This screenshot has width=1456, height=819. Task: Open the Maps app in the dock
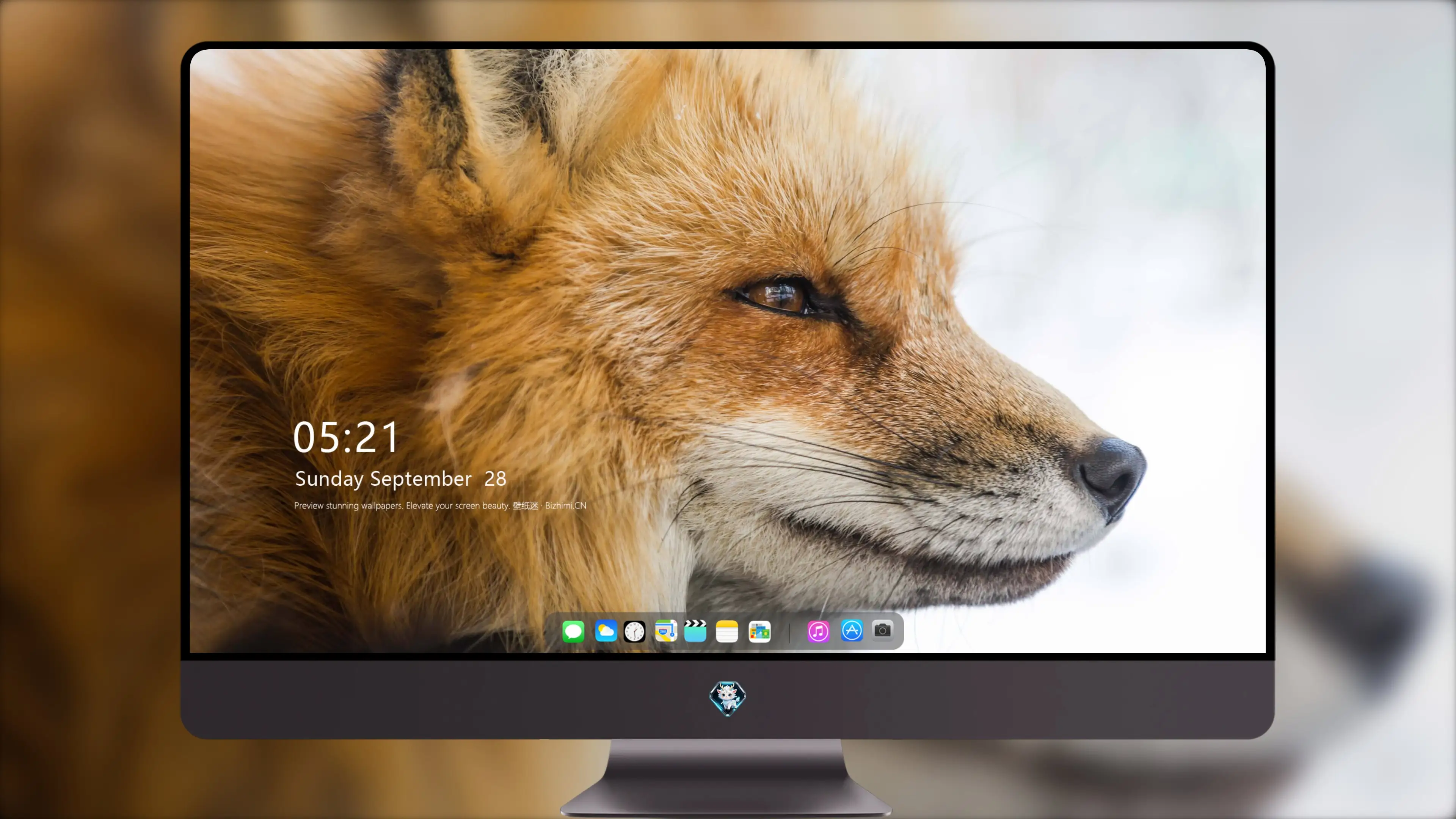point(666,631)
